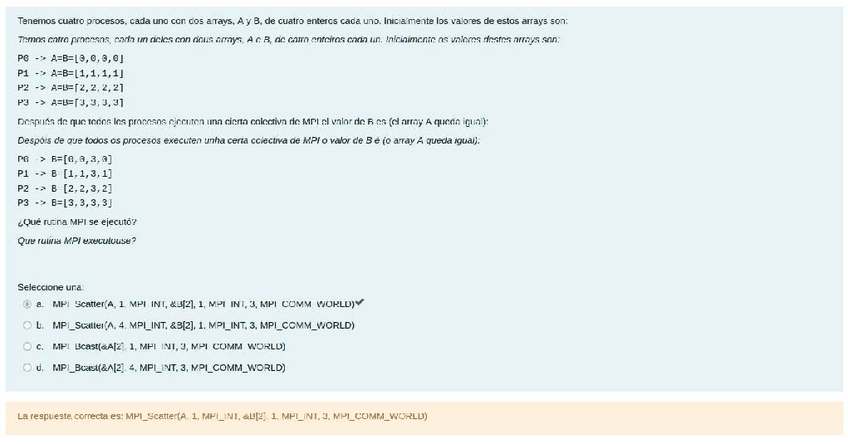Image resolution: width=848 pixels, height=444 pixels.
Task: Click the italic text 'Que rutina MPI executouse?'
Action: click(77, 241)
